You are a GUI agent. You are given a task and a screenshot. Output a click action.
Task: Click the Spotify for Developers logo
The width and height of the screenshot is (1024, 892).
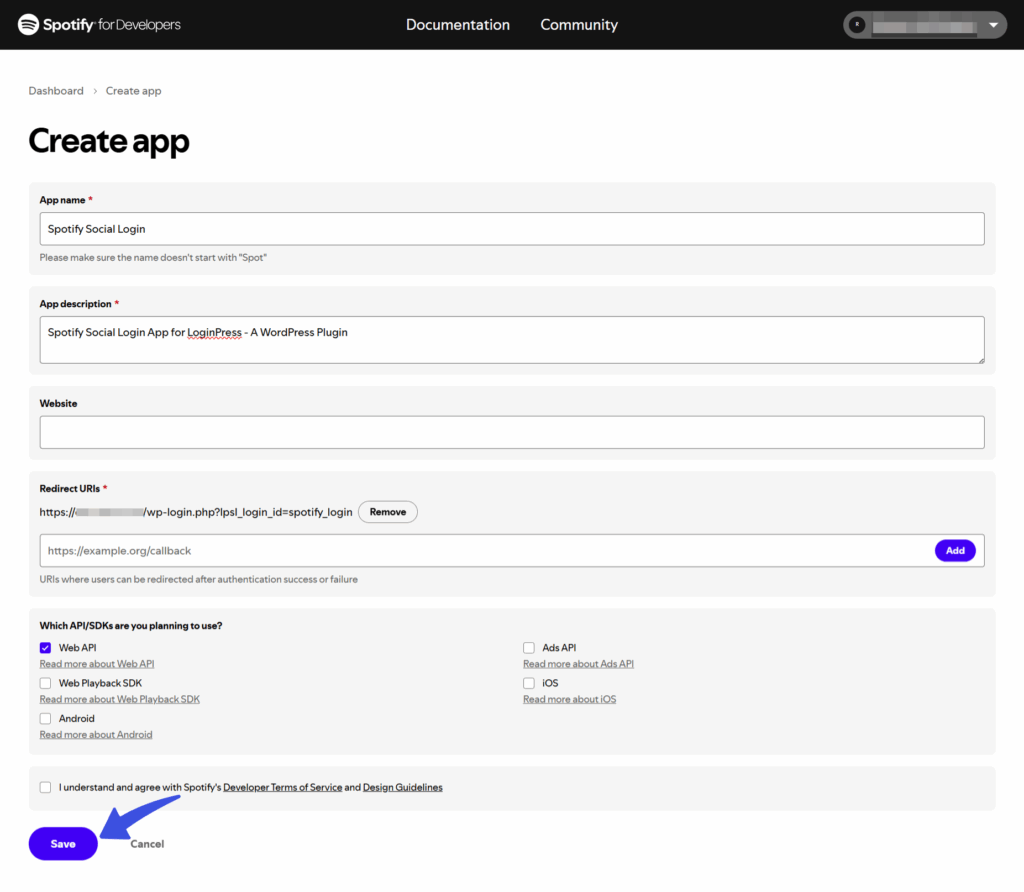99,25
